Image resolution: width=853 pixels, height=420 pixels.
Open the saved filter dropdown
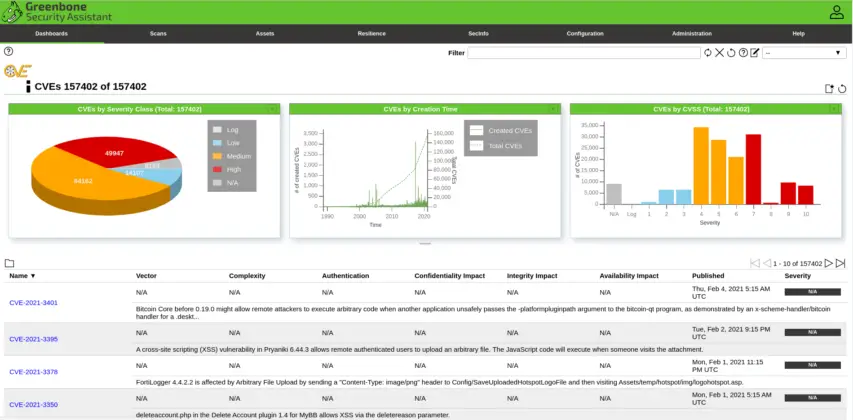pos(804,53)
